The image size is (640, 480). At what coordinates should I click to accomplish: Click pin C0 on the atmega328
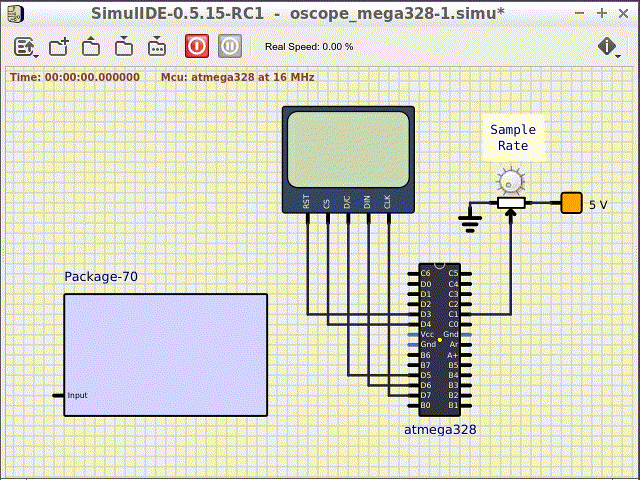466,324
